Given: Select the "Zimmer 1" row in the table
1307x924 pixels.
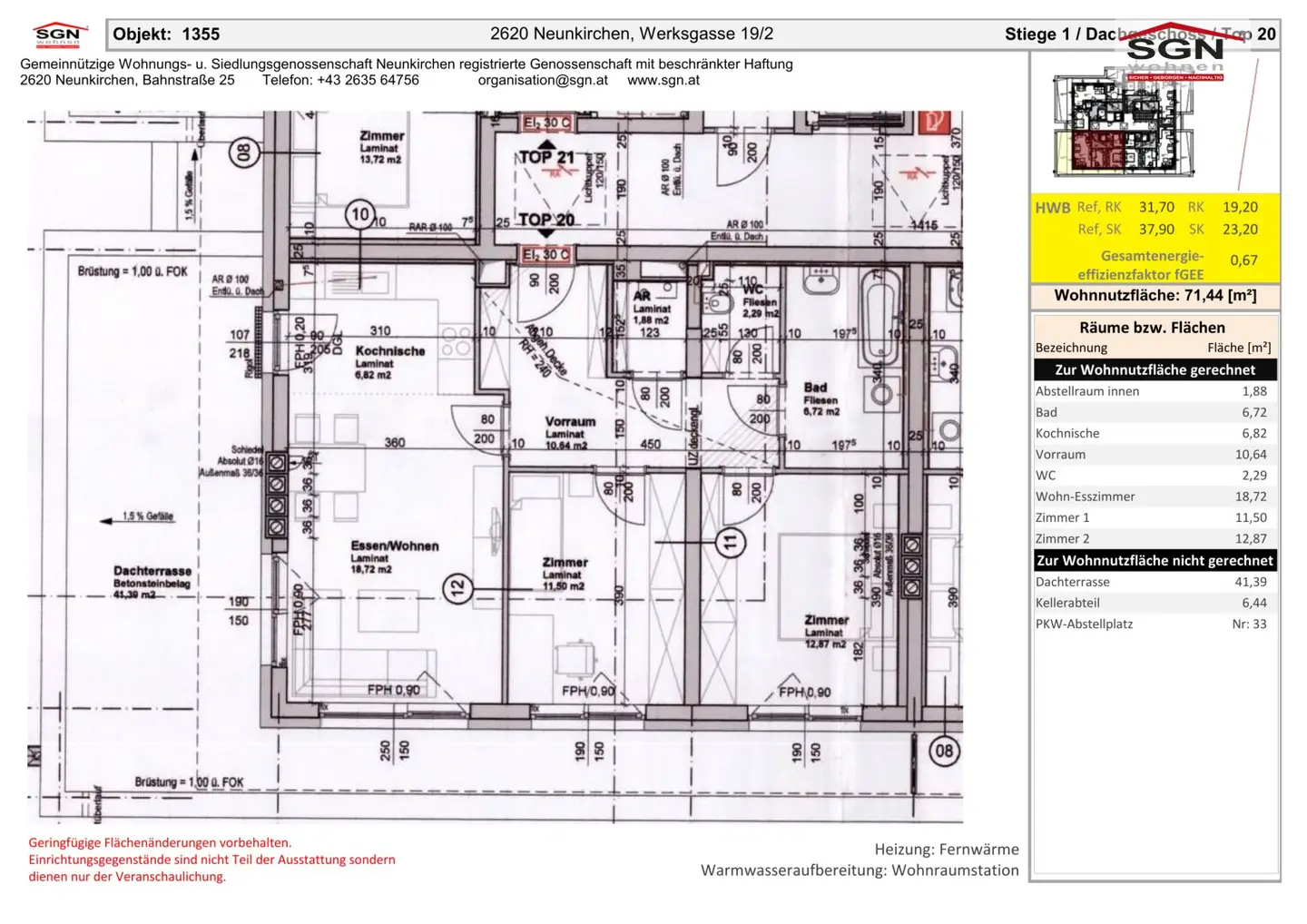Looking at the screenshot, I should 1155,517.
